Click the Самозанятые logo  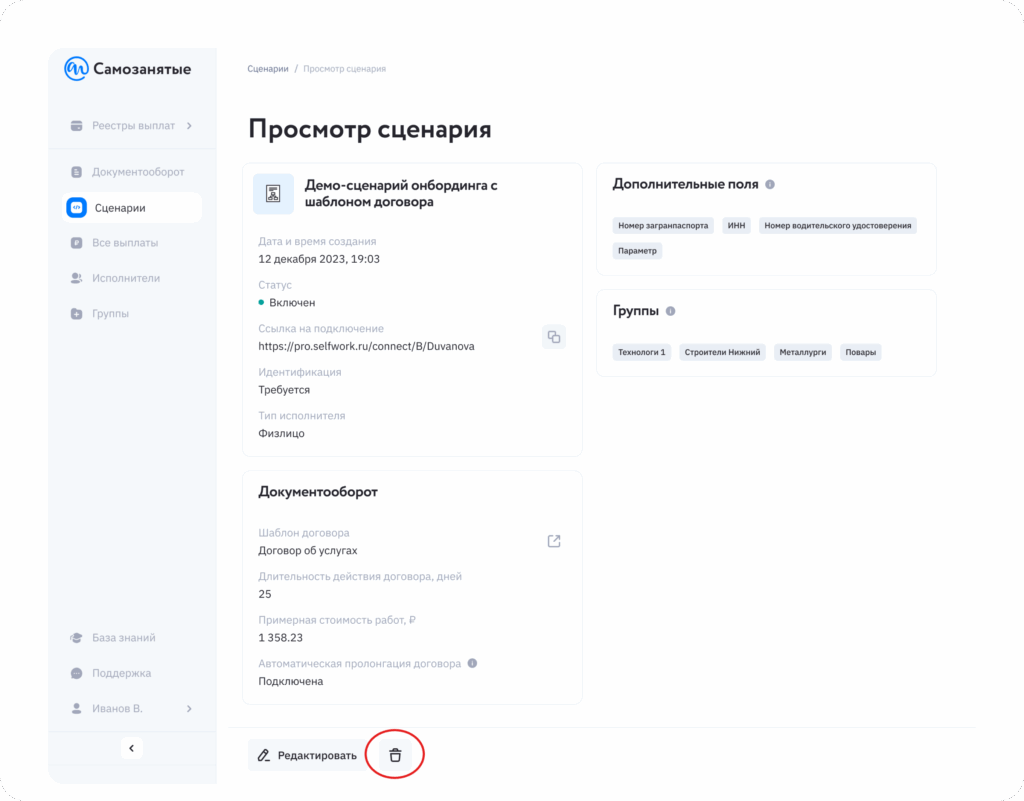click(x=127, y=69)
